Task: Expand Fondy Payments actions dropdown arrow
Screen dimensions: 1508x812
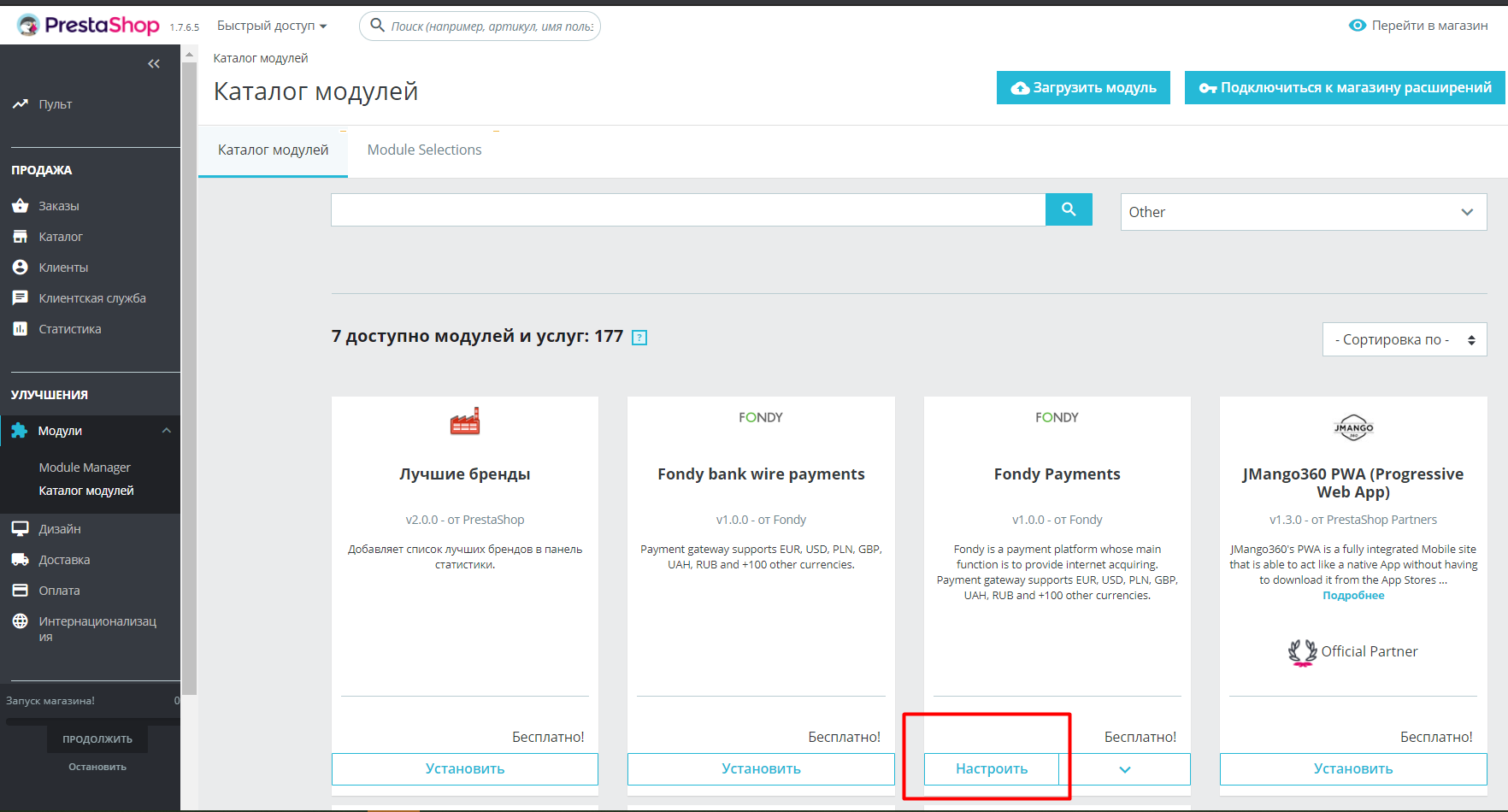Action: click(1125, 769)
